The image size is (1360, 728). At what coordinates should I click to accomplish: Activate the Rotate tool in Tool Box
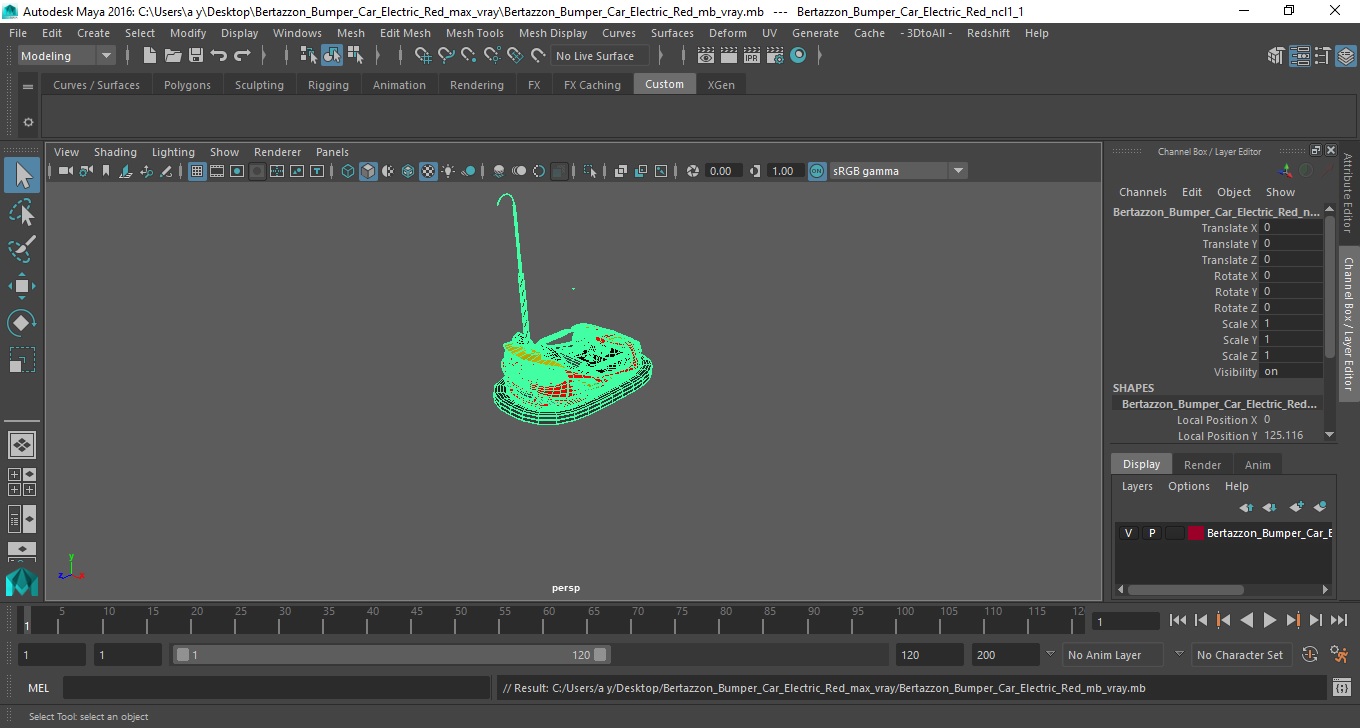click(22, 323)
